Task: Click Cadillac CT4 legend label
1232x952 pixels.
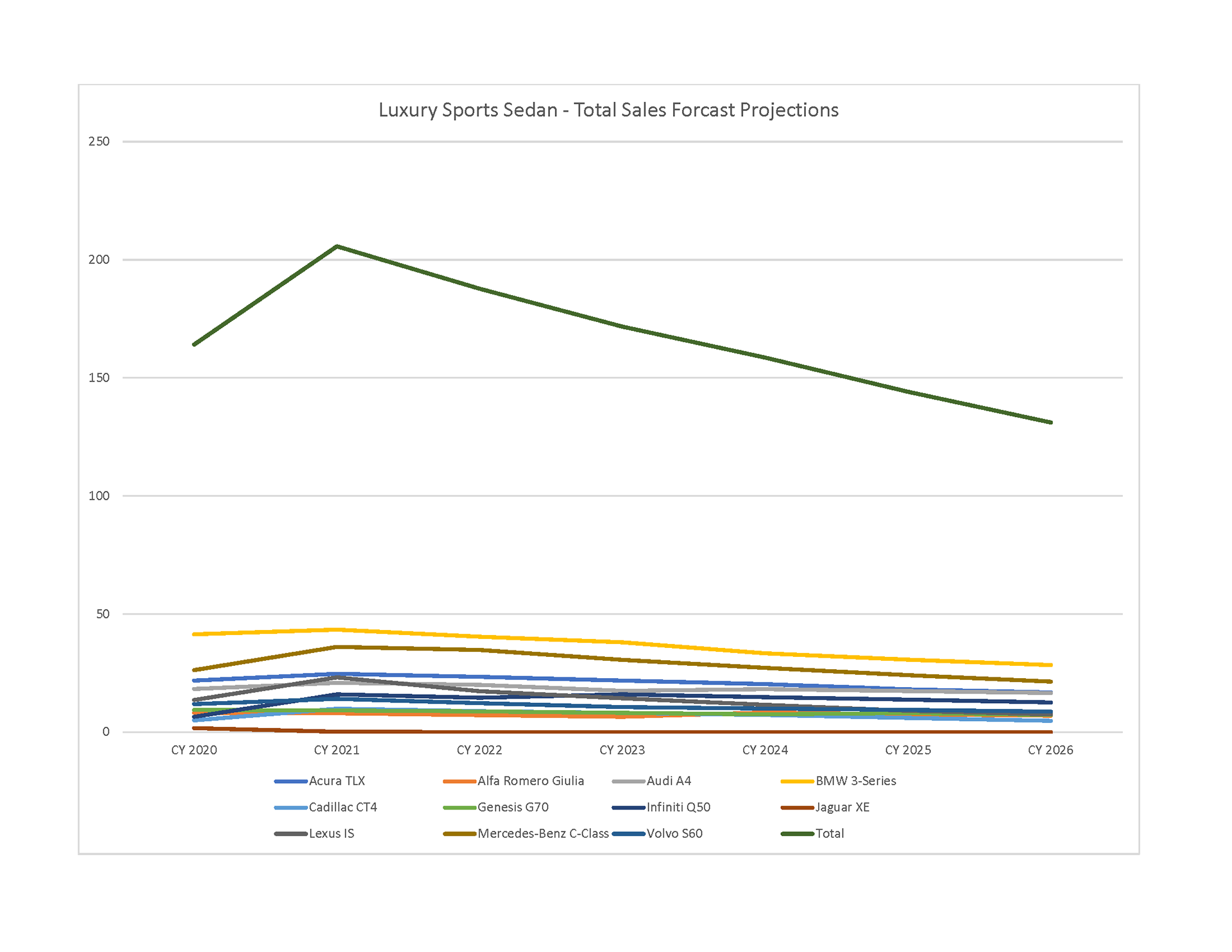Action: (x=343, y=807)
